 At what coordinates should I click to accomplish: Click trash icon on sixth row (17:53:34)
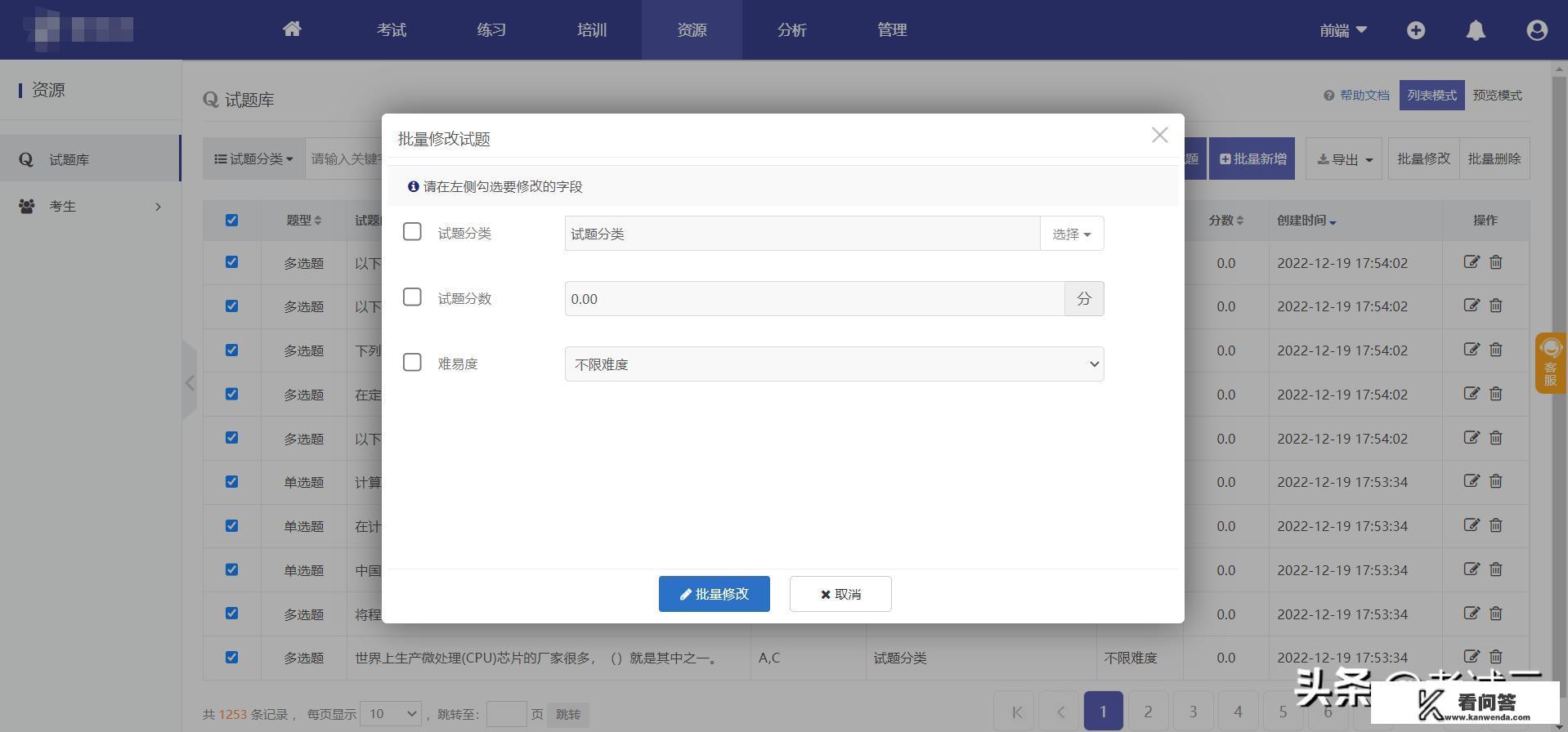tap(1495, 481)
